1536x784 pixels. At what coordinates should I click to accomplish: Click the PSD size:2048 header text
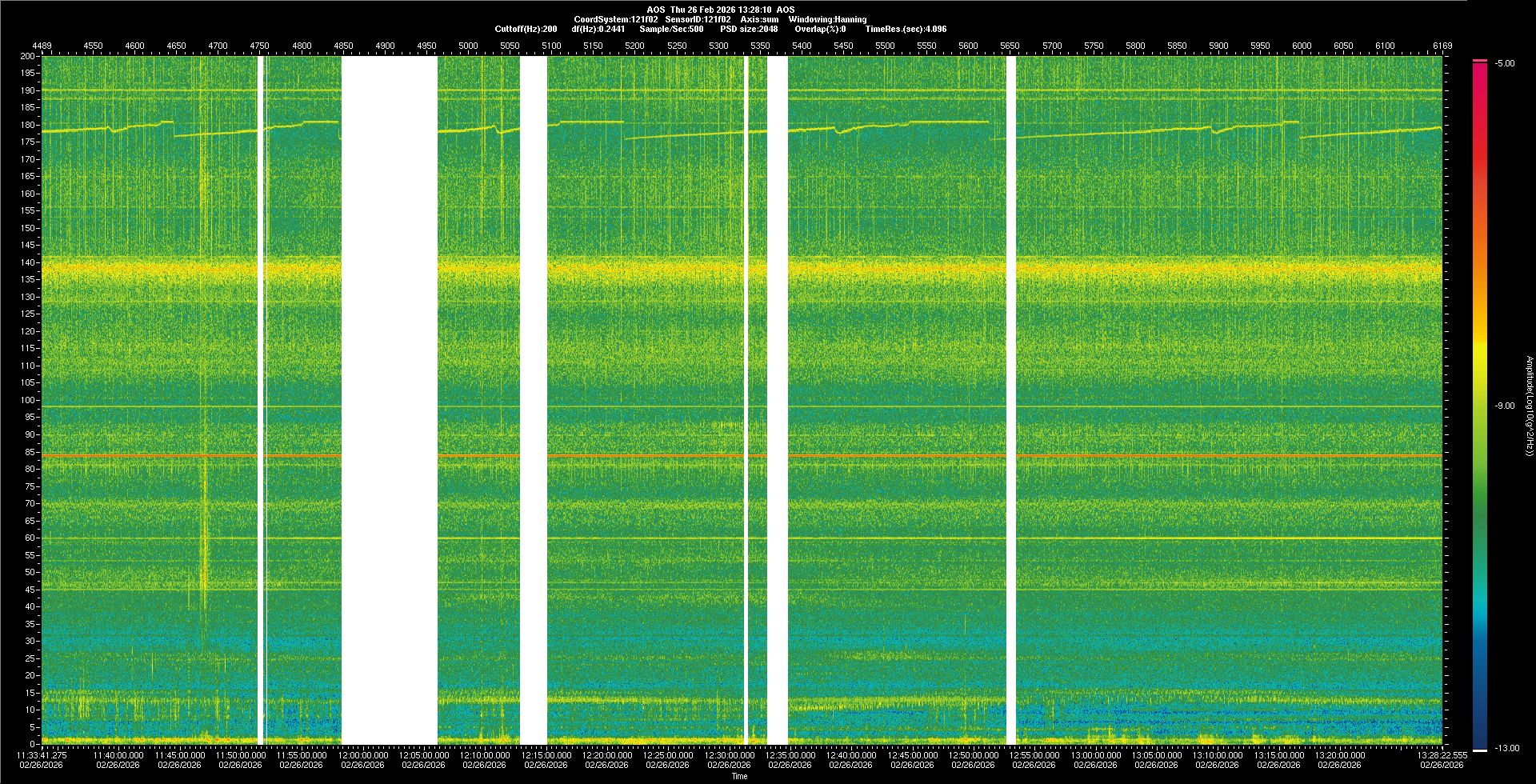749,29
